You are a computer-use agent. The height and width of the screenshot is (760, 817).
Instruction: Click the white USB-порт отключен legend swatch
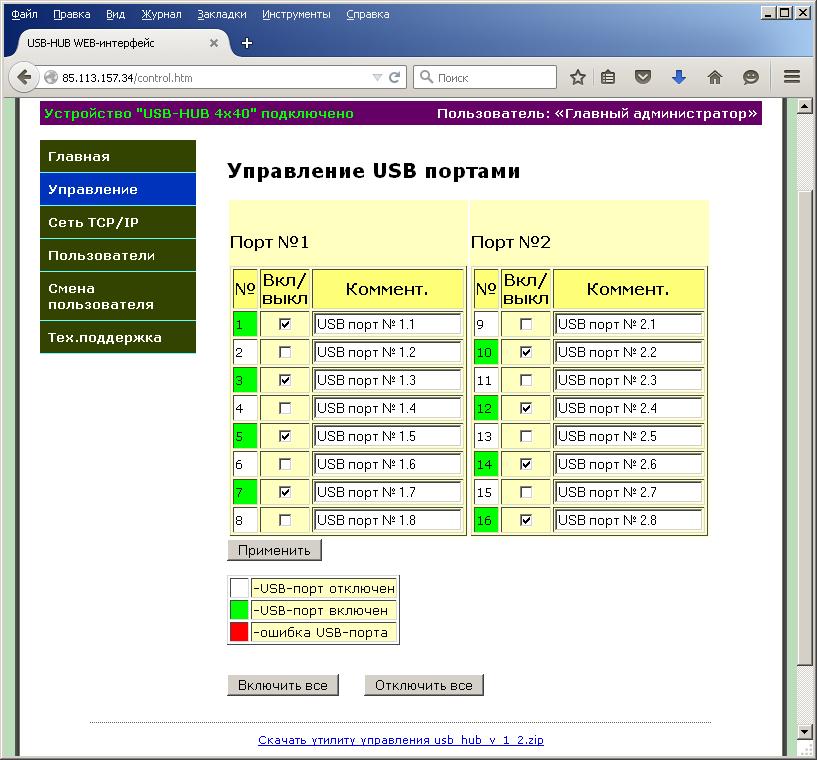click(x=239, y=588)
